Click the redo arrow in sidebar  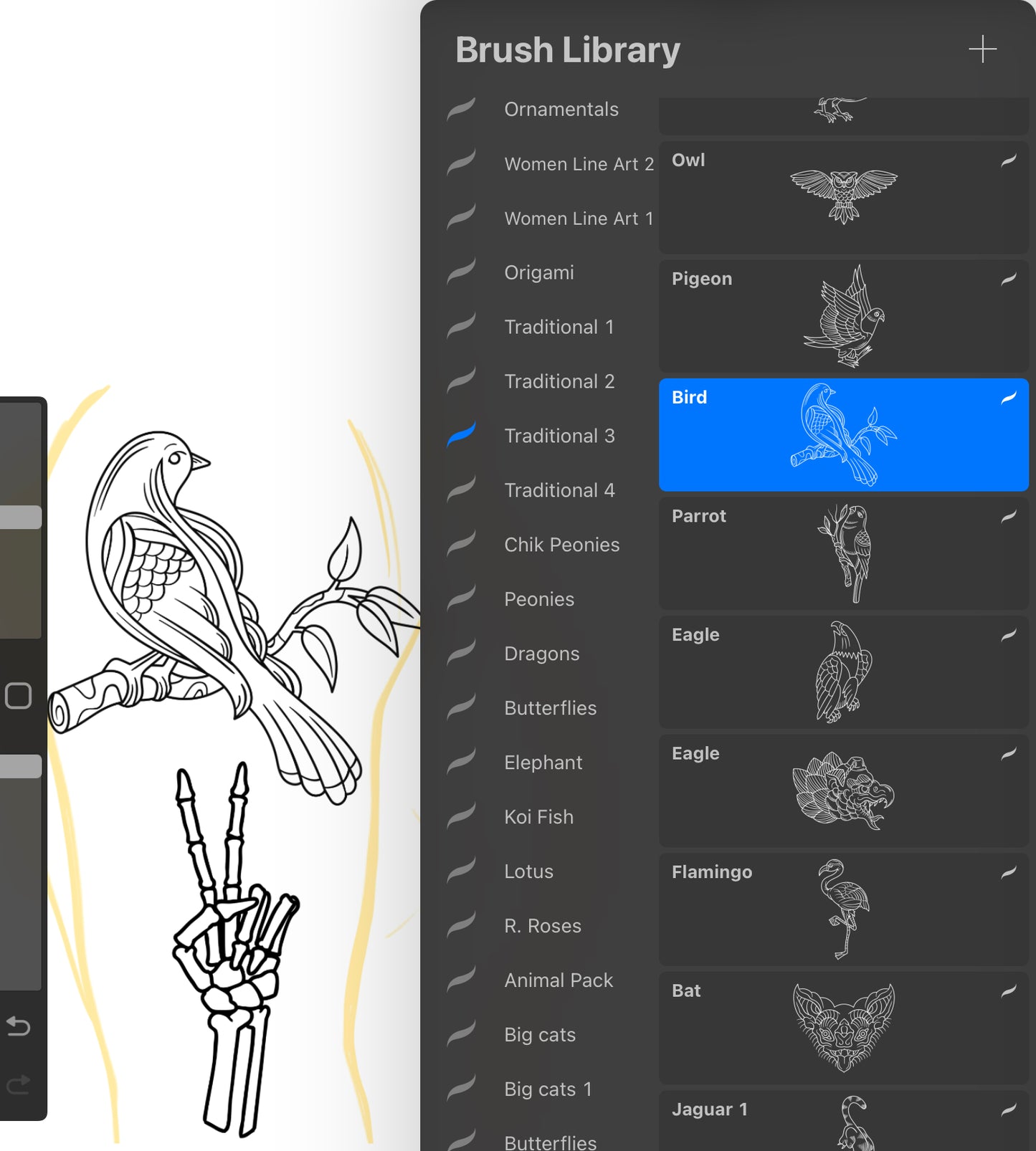(x=19, y=1084)
